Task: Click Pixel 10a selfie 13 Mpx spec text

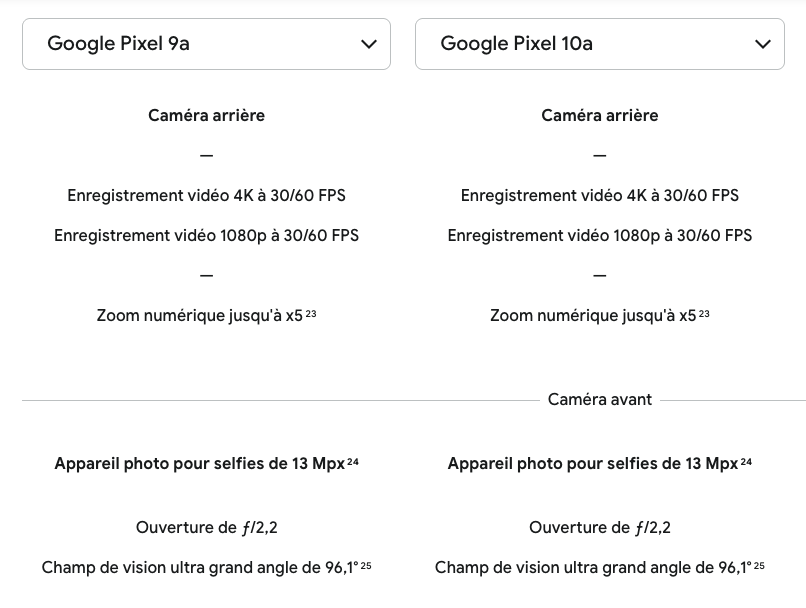Action: (592, 462)
